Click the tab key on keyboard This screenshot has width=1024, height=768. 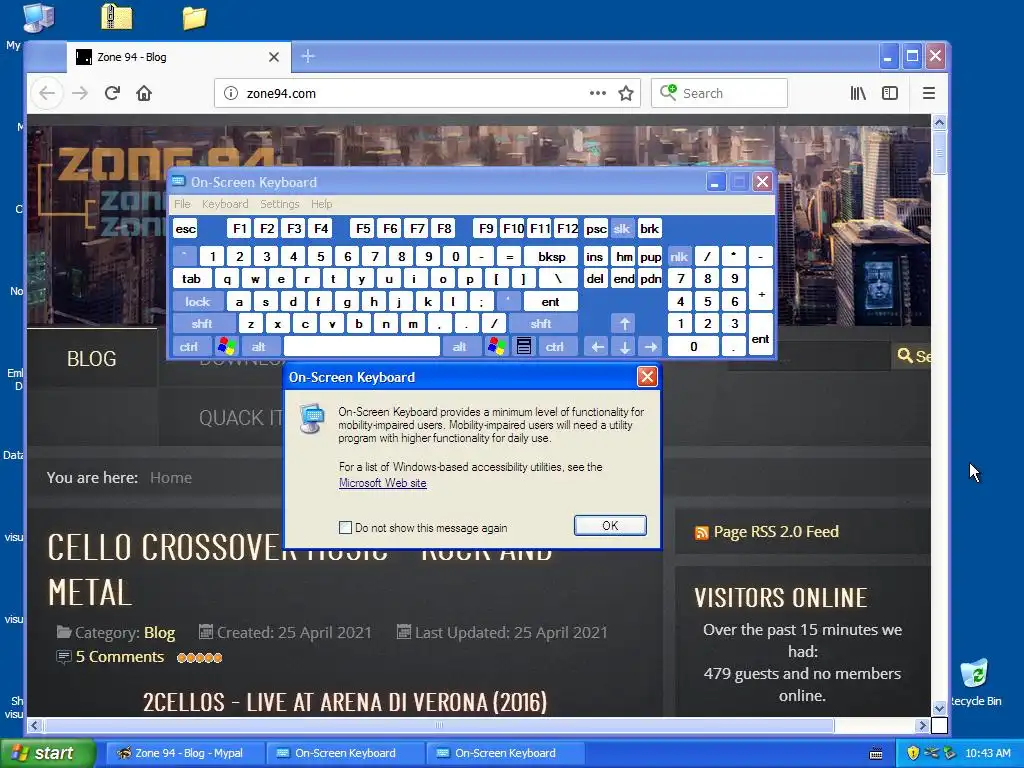tap(191, 279)
